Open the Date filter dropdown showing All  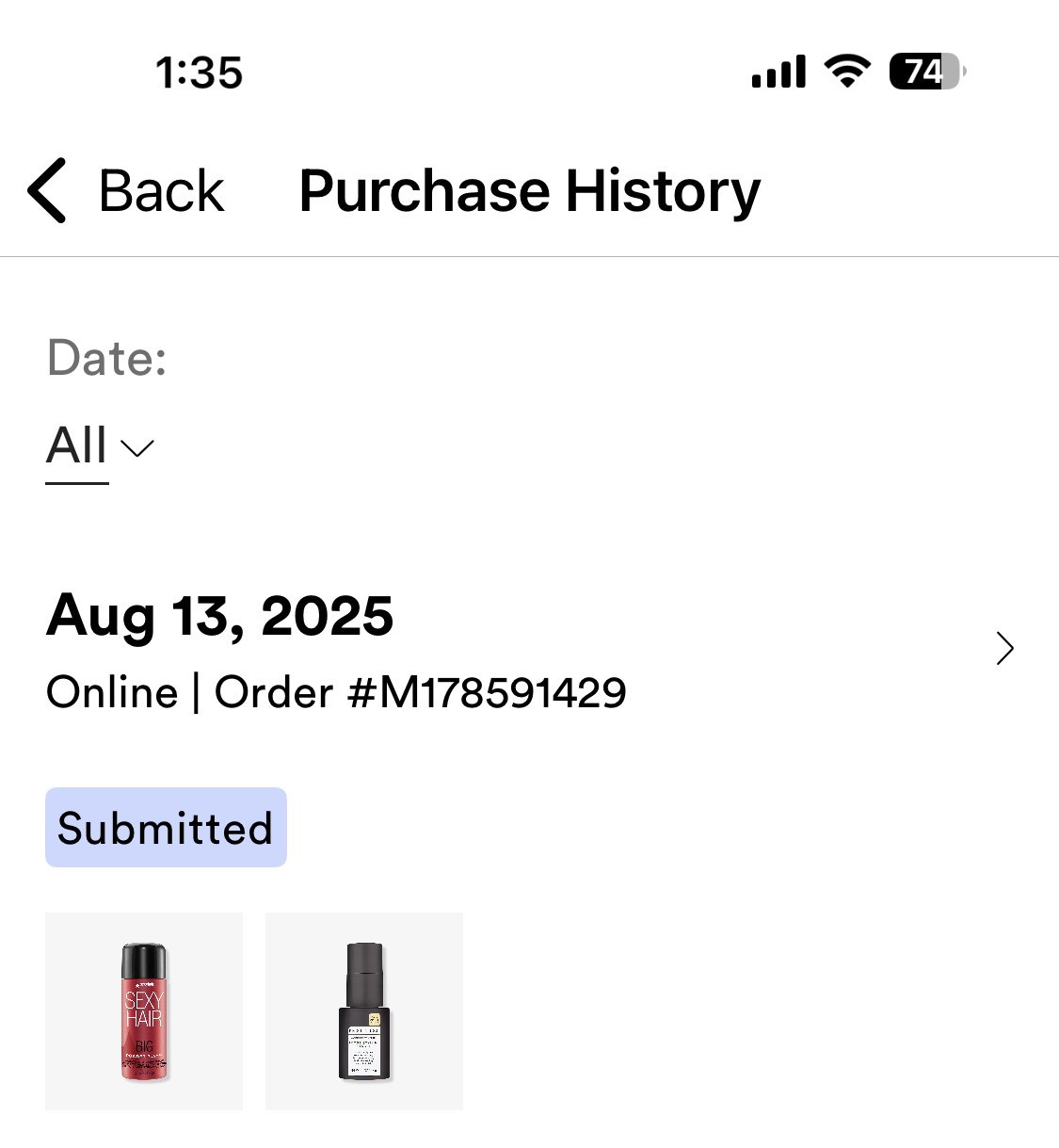point(100,446)
